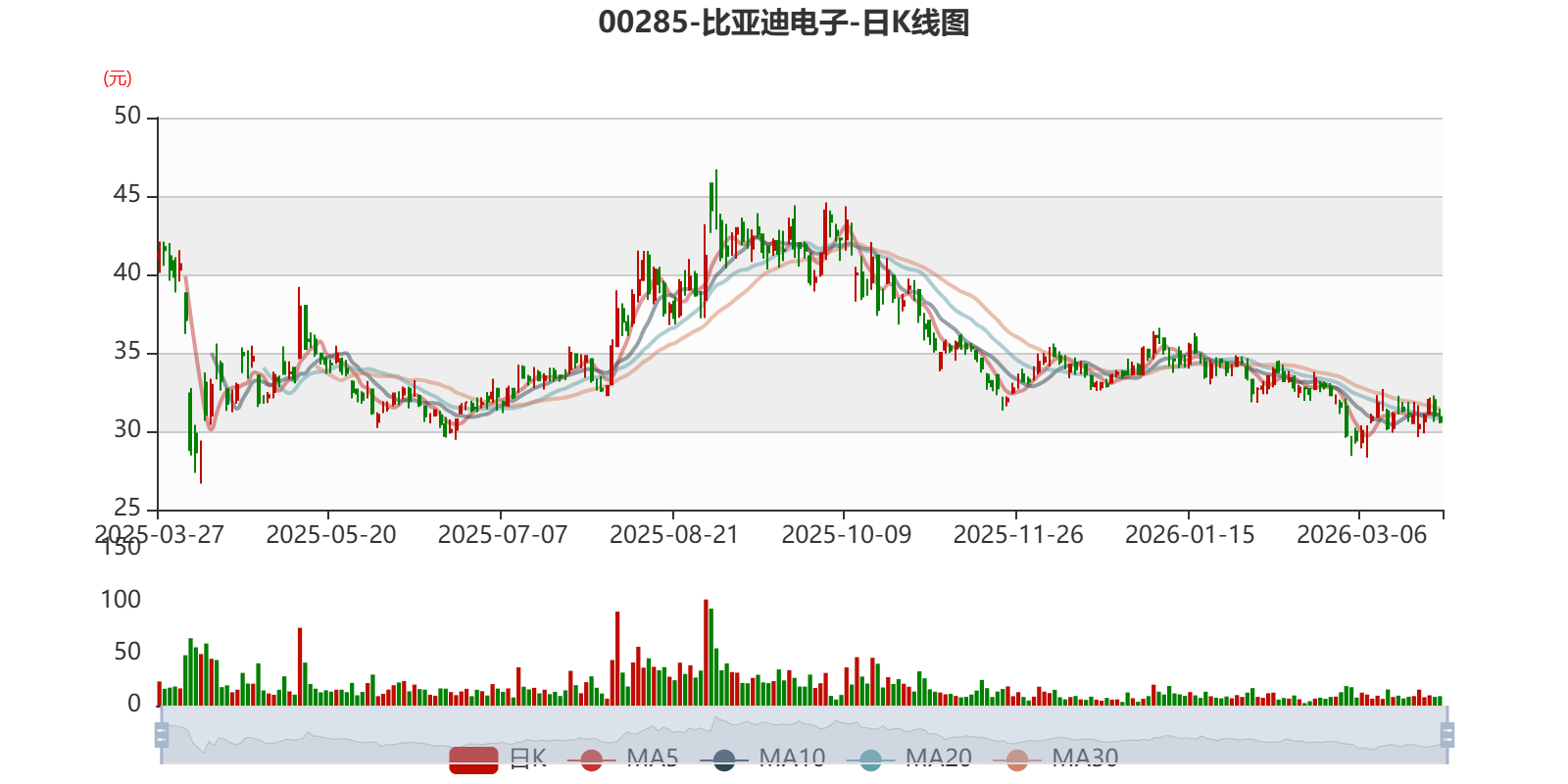Click the 45 price axis label
Image resolution: width=1568 pixels, height=784 pixels.
point(127,195)
